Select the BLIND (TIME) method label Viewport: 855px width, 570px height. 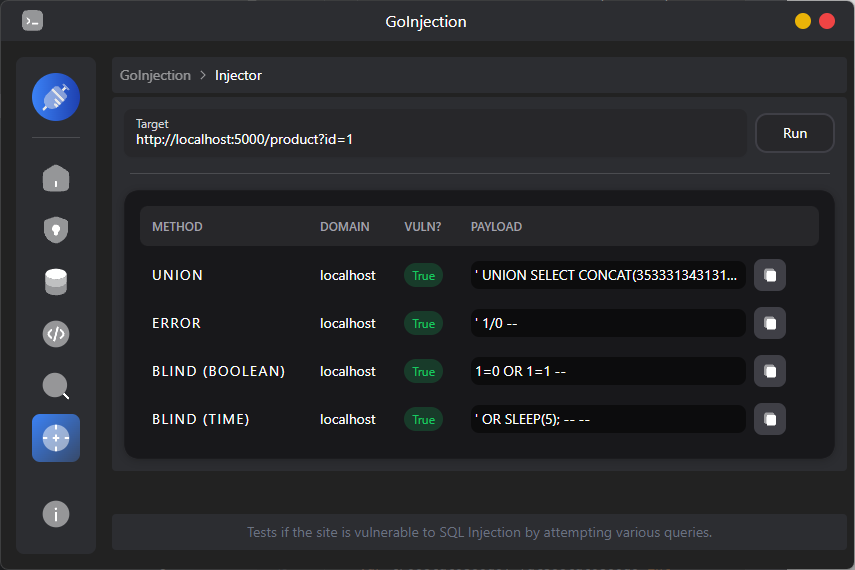tap(201, 419)
